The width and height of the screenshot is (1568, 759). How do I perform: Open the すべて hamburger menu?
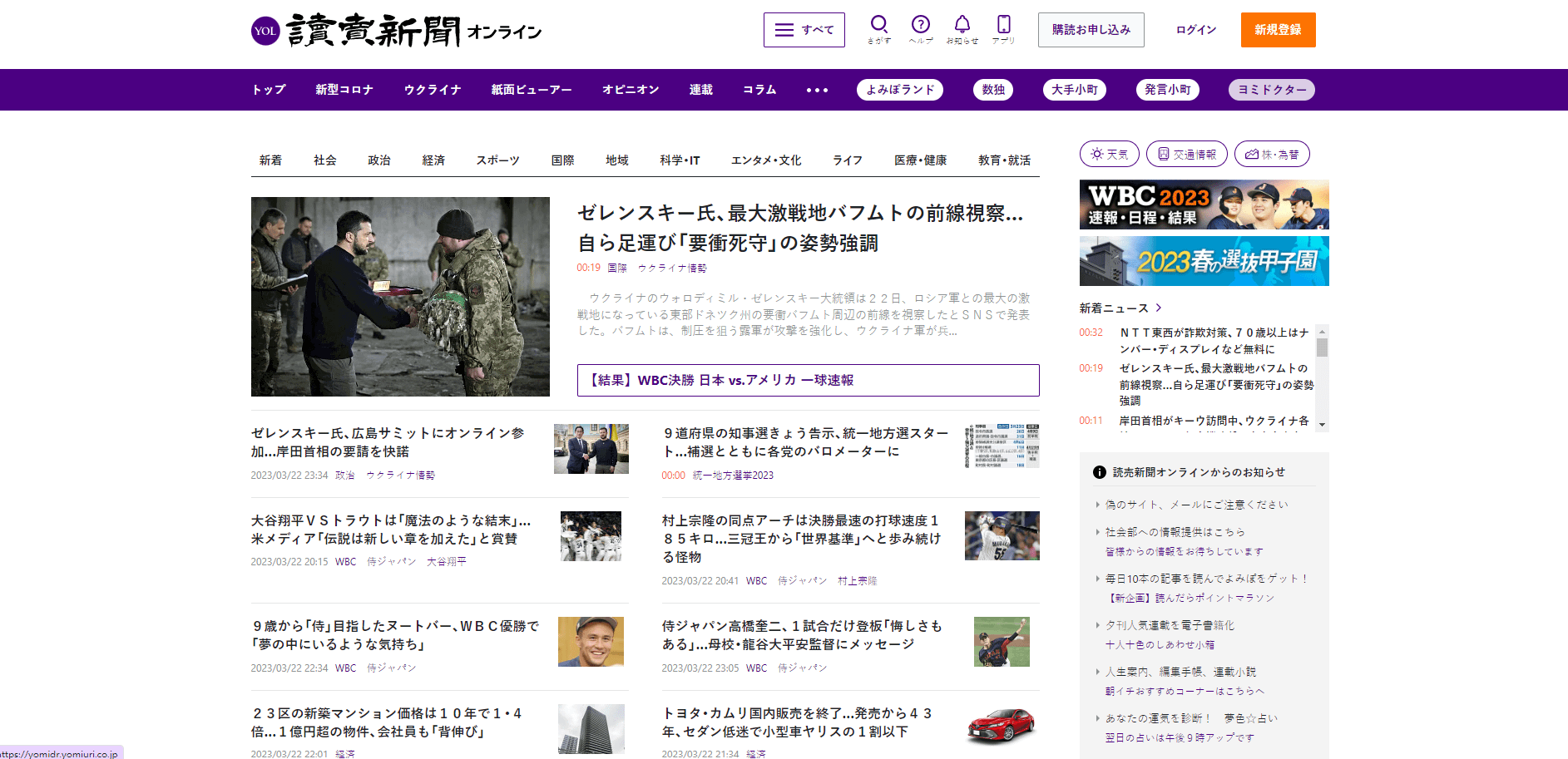[x=804, y=30]
